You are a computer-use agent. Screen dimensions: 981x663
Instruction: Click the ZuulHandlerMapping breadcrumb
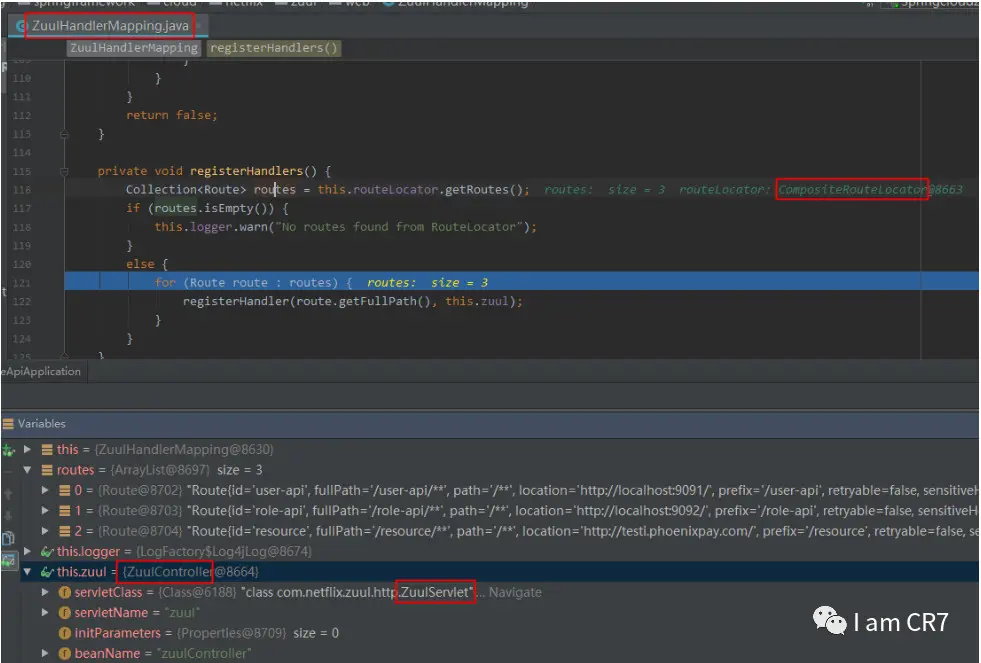[x=133, y=48]
